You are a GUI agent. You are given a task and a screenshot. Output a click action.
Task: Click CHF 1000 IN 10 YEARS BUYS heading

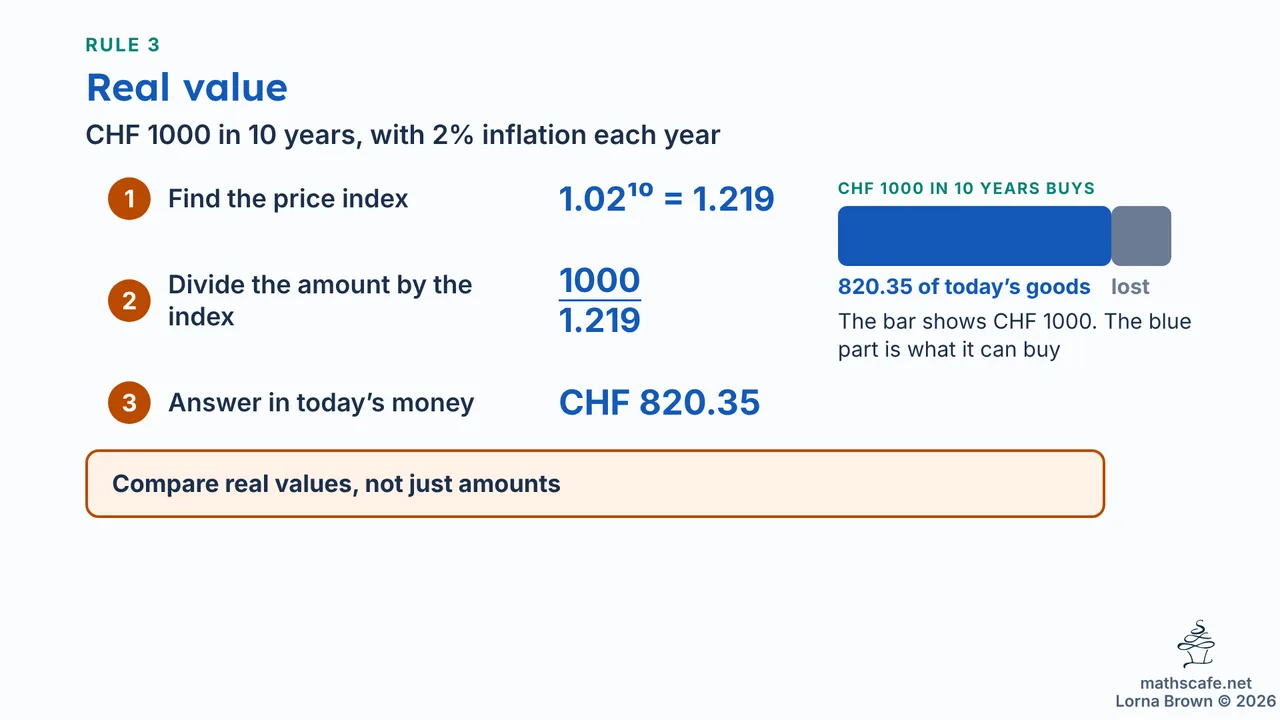966,188
